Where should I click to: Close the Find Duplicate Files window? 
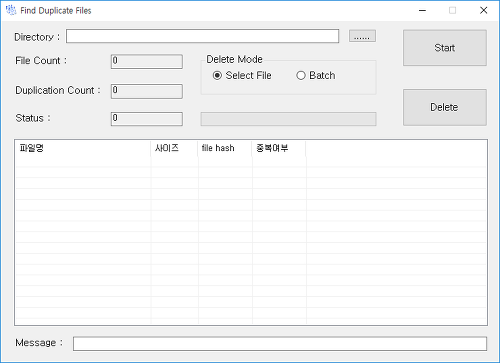[483, 11]
